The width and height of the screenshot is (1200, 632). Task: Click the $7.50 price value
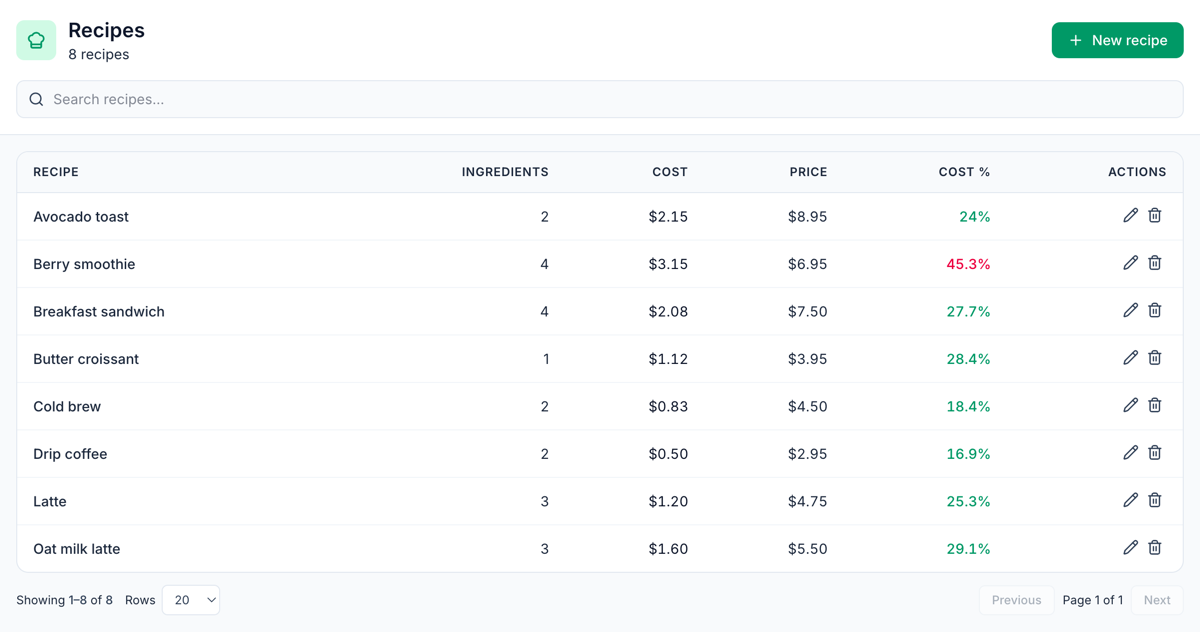pyautogui.click(x=807, y=312)
